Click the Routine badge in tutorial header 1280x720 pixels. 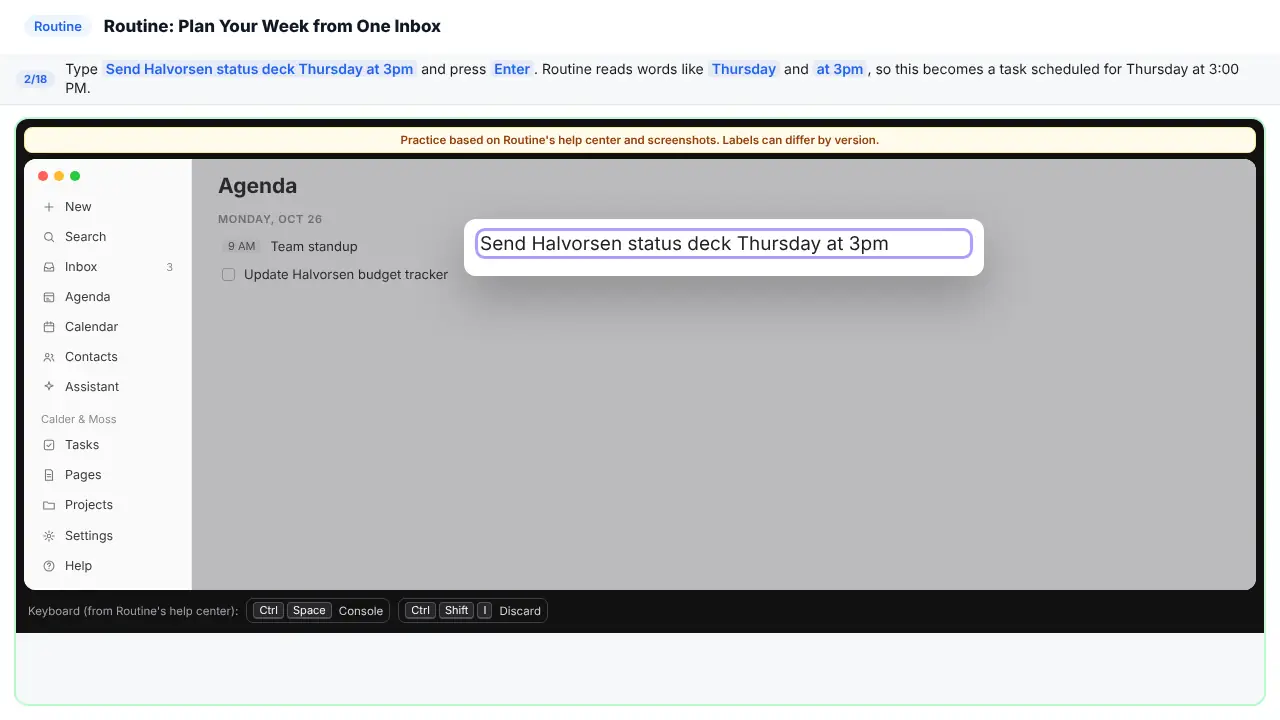(58, 27)
